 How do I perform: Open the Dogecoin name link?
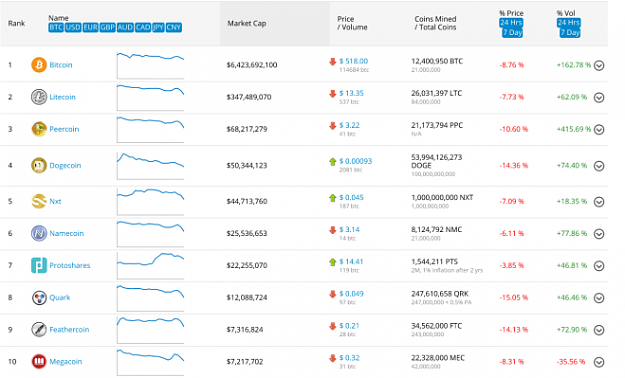pyautogui.click(x=65, y=165)
